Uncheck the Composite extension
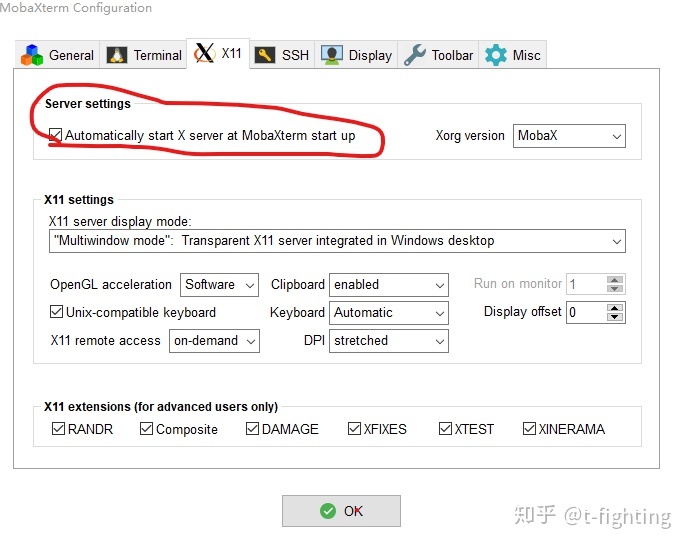The width and height of the screenshot is (687, 546). [146, 429]
